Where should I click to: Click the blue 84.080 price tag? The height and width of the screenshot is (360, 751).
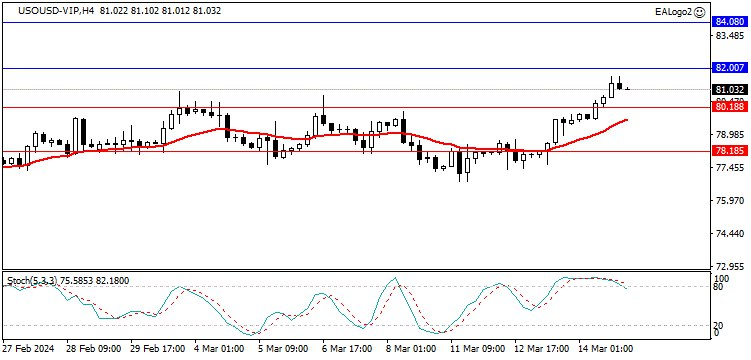click(729, 22)
